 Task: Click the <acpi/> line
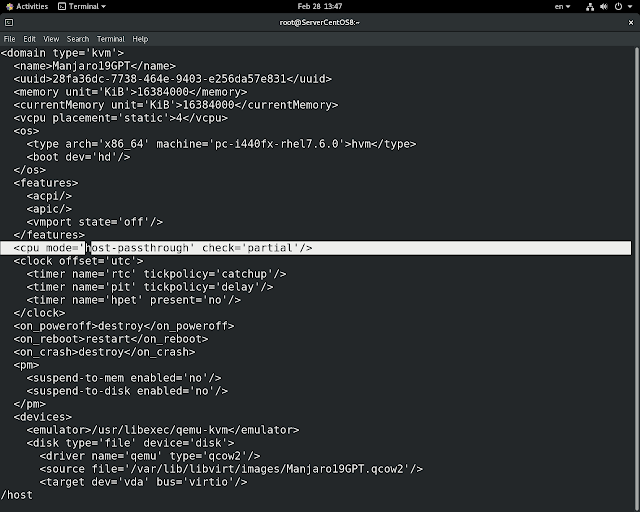49,196
